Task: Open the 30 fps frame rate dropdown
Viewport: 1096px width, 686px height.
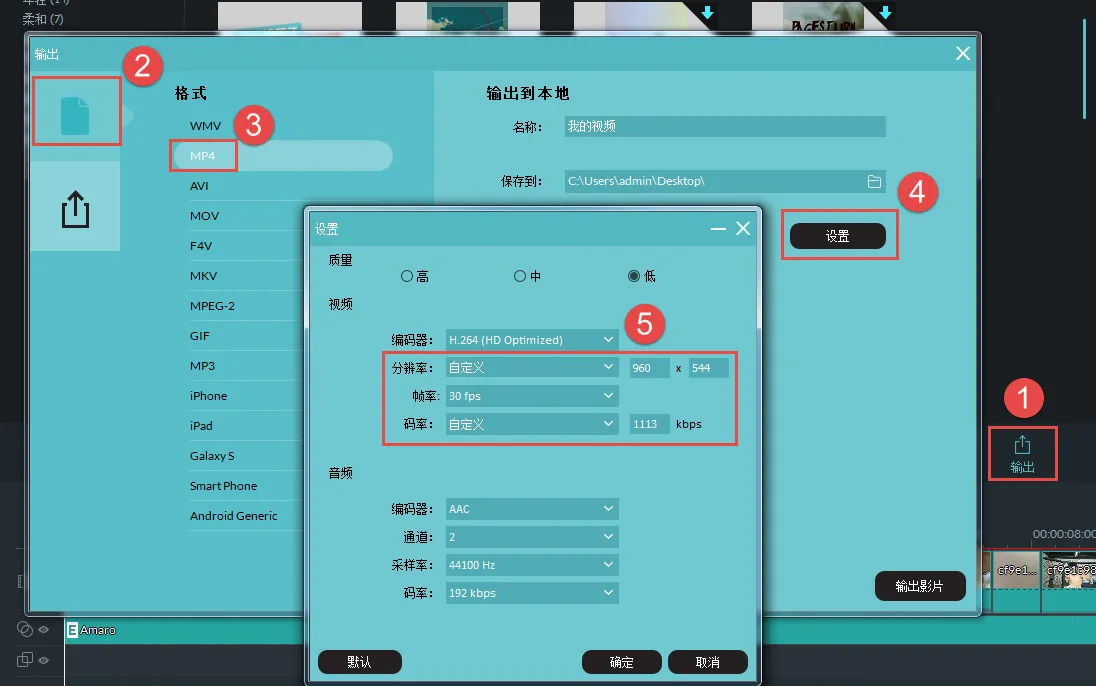Action: [x=531, y=396]
